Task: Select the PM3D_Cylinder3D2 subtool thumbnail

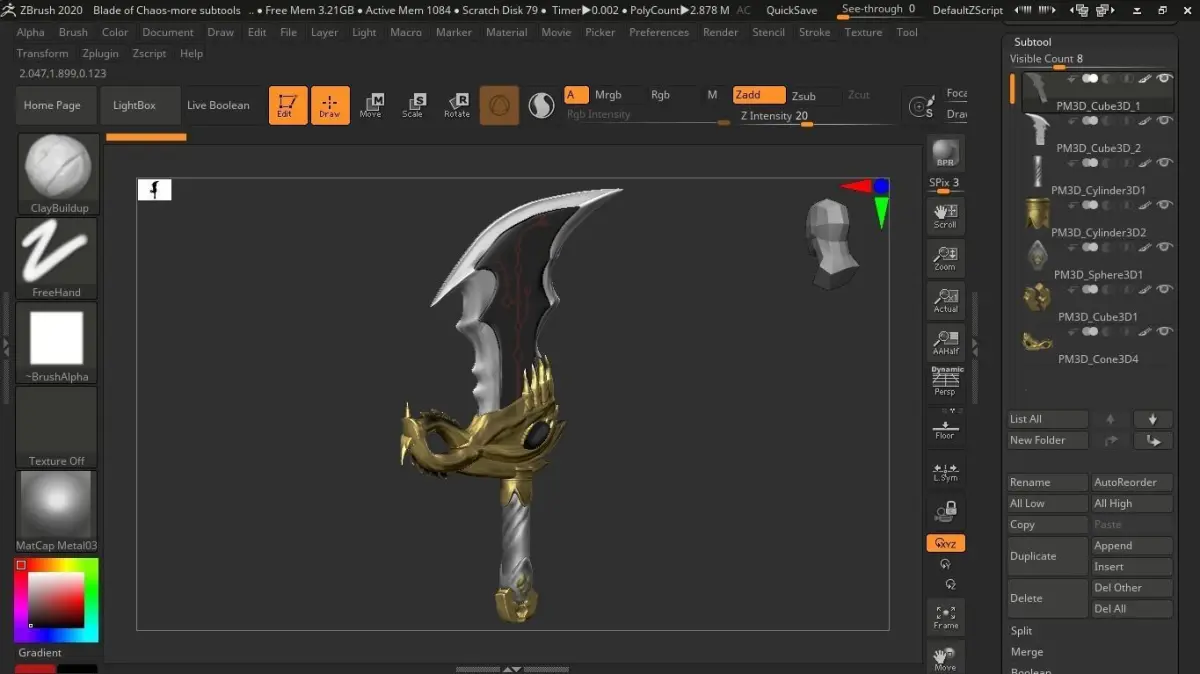Action: click(x=1037, y=214)
